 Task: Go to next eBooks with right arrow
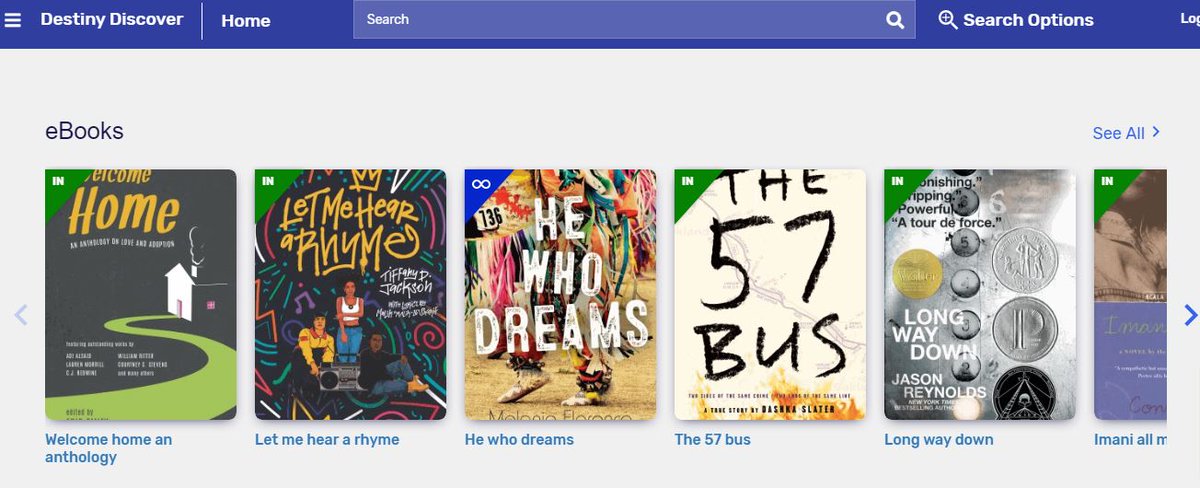point(1190,315)
